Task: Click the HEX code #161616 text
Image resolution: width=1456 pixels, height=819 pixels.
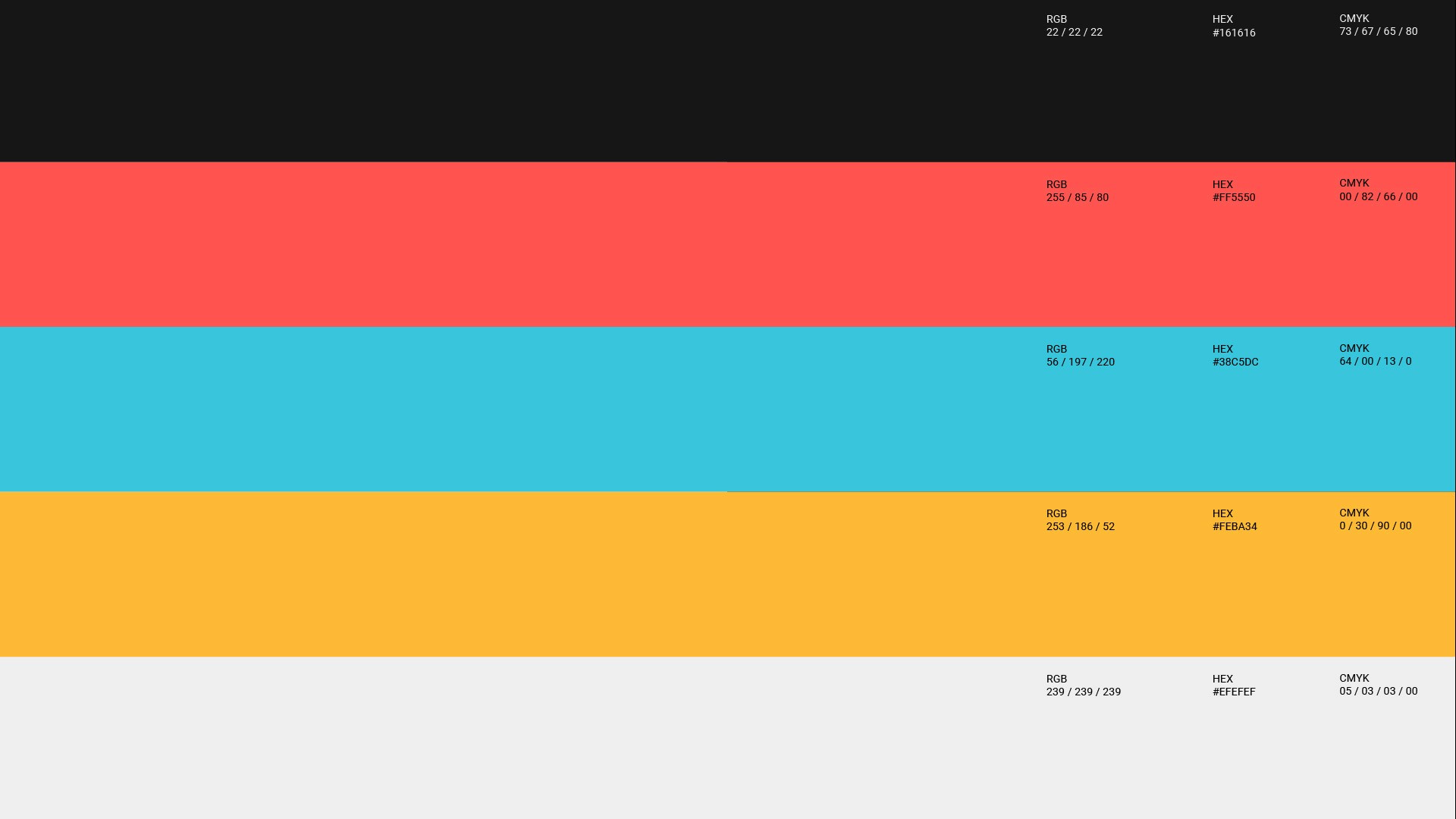Action: point(1233,33)
